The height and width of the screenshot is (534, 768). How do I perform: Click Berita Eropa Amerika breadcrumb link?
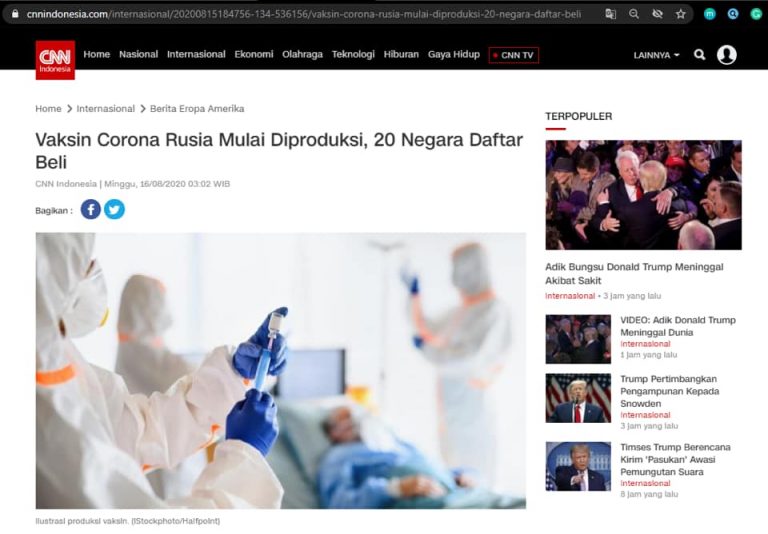coord(197,109)
